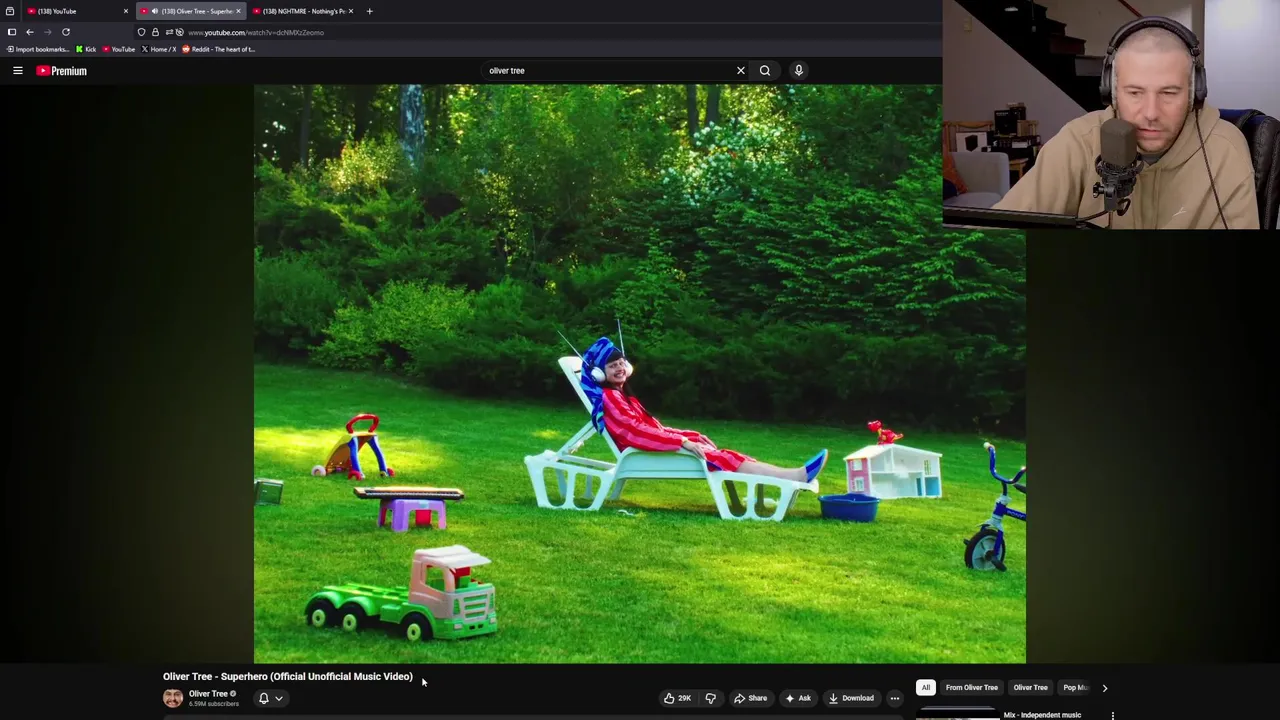The height and width of the screenshot is (720, 1280).
Task: Open the 'Import bookmarks...' bookmark
Action: (38, 49)
